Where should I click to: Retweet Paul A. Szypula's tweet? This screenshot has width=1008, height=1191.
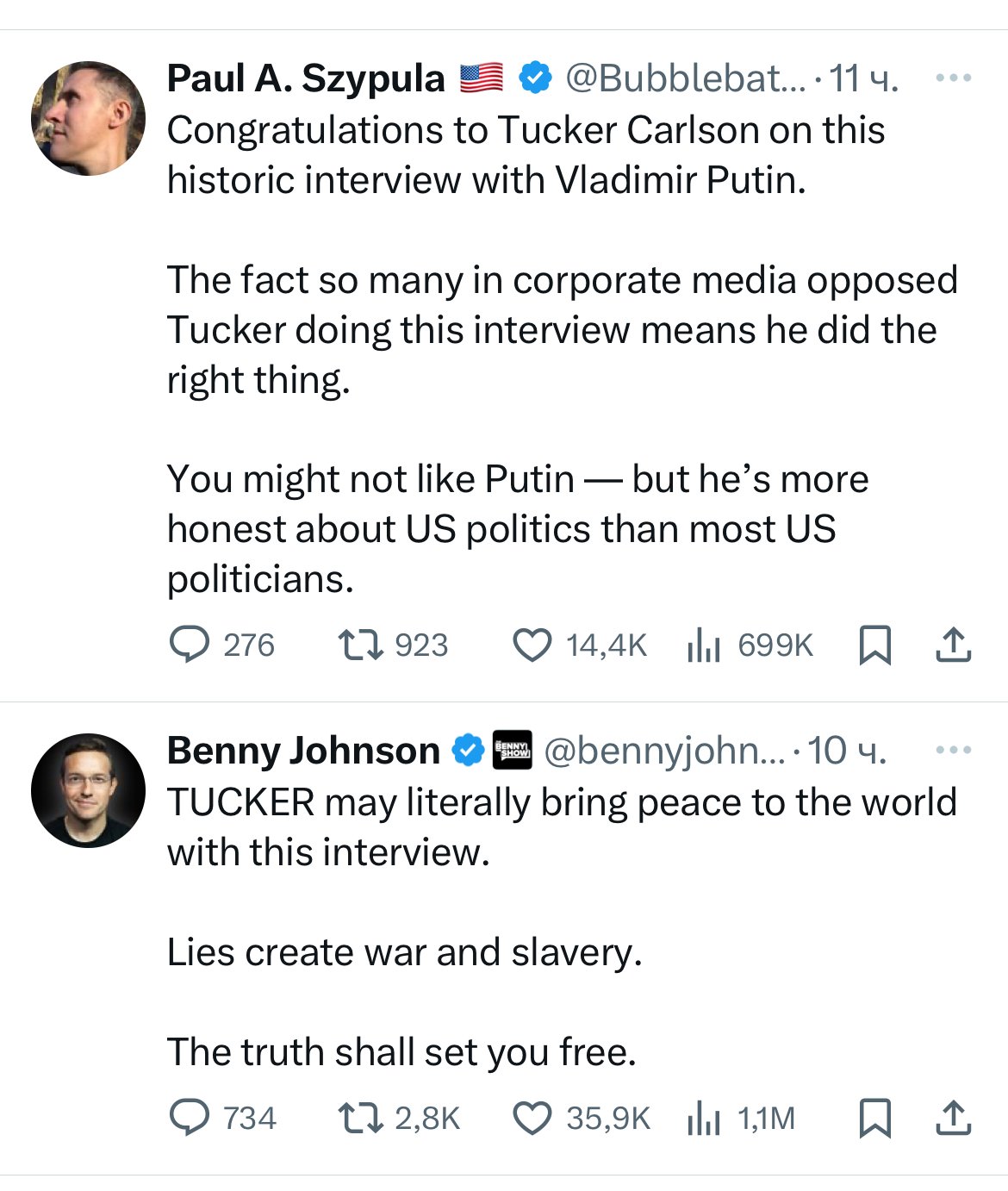361,645
